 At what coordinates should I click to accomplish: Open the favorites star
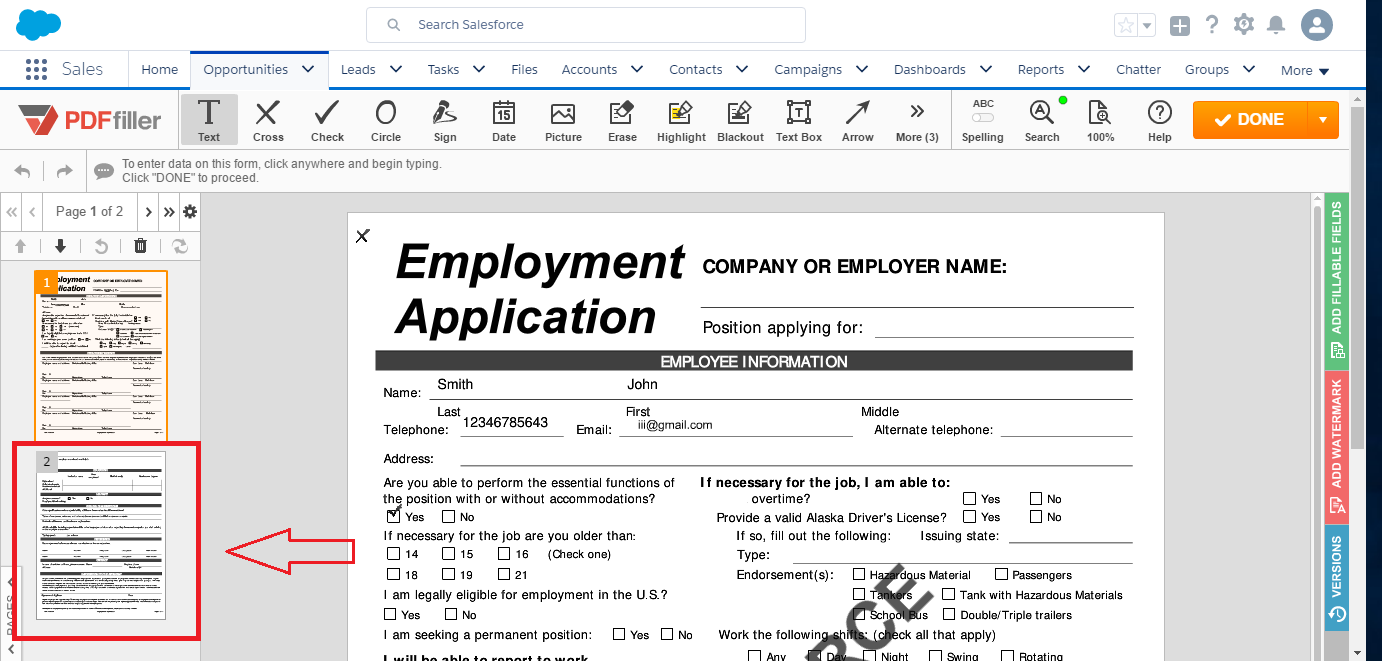click(1126, 26)
